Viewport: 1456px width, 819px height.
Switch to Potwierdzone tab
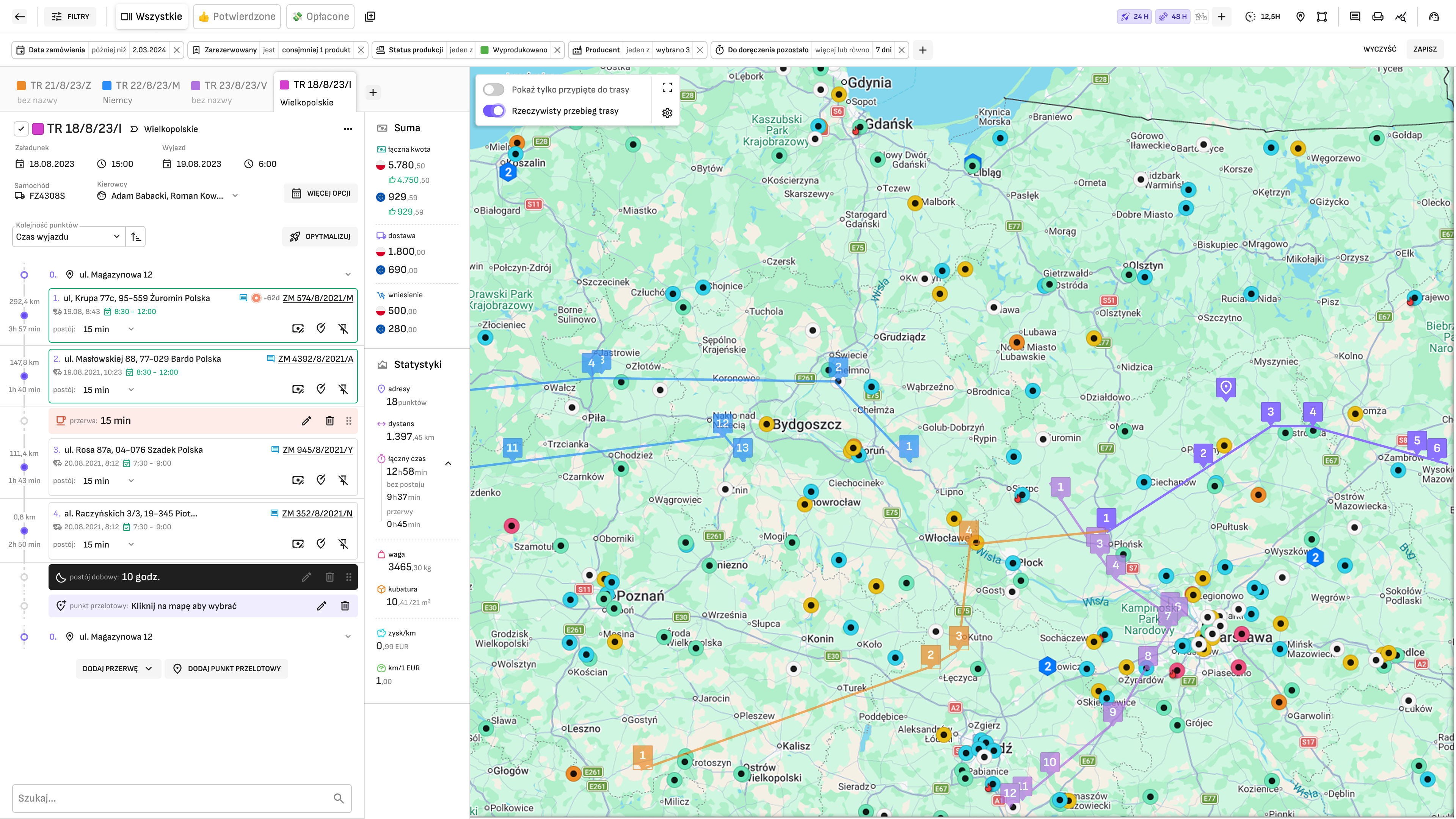(237, 16)
